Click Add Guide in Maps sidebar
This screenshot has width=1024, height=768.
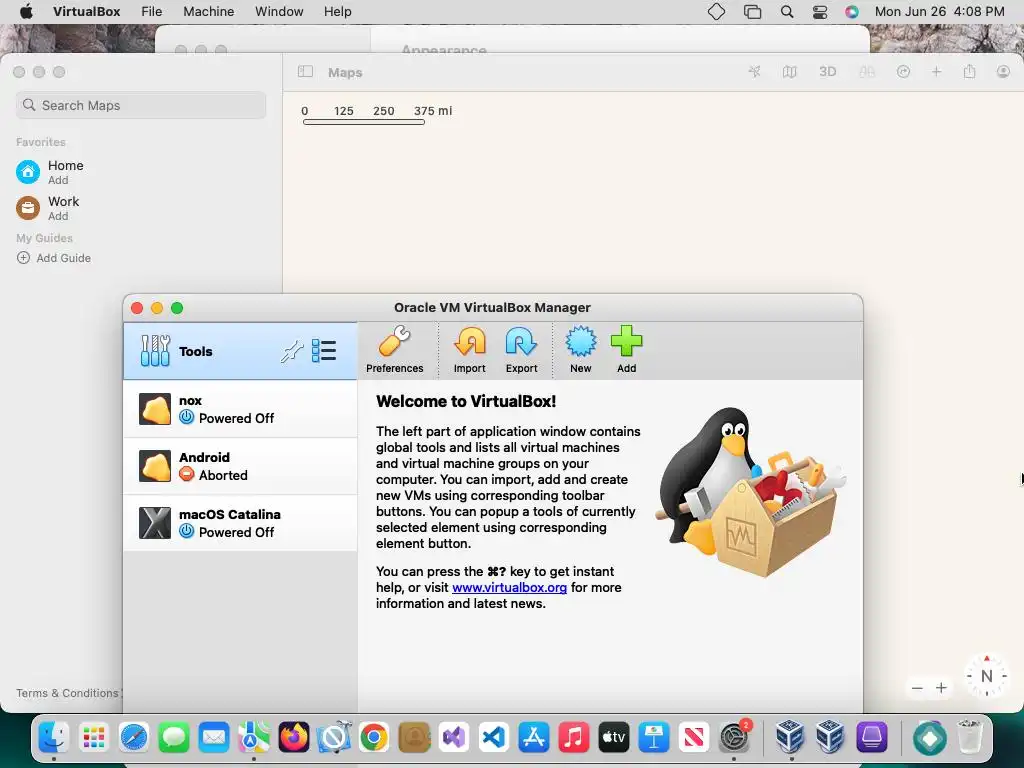pos(54,258)
